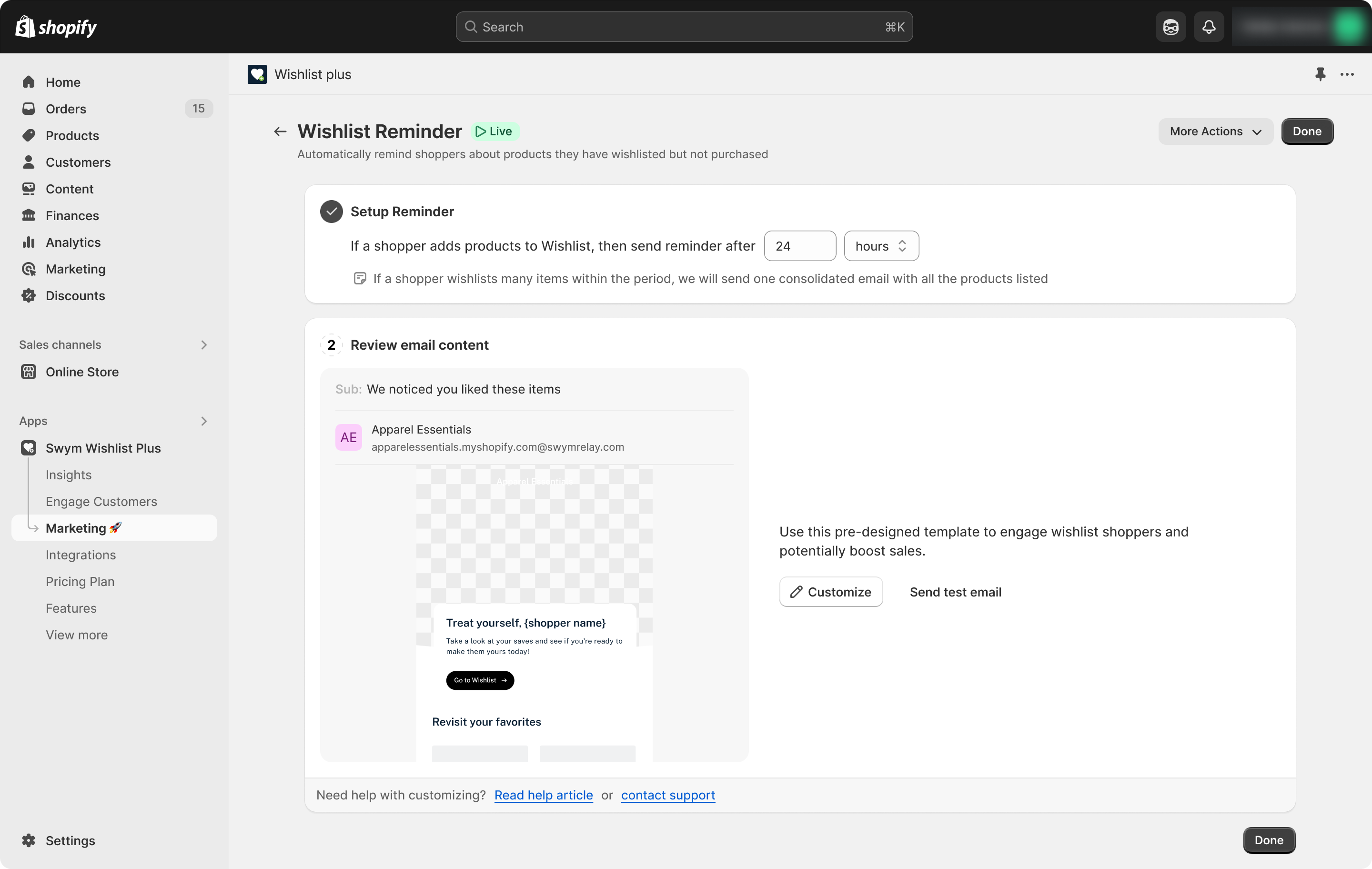Pin the Wishlist plus app
Viewport: 1372px width, 869px height.
(x=1320, y=74)
